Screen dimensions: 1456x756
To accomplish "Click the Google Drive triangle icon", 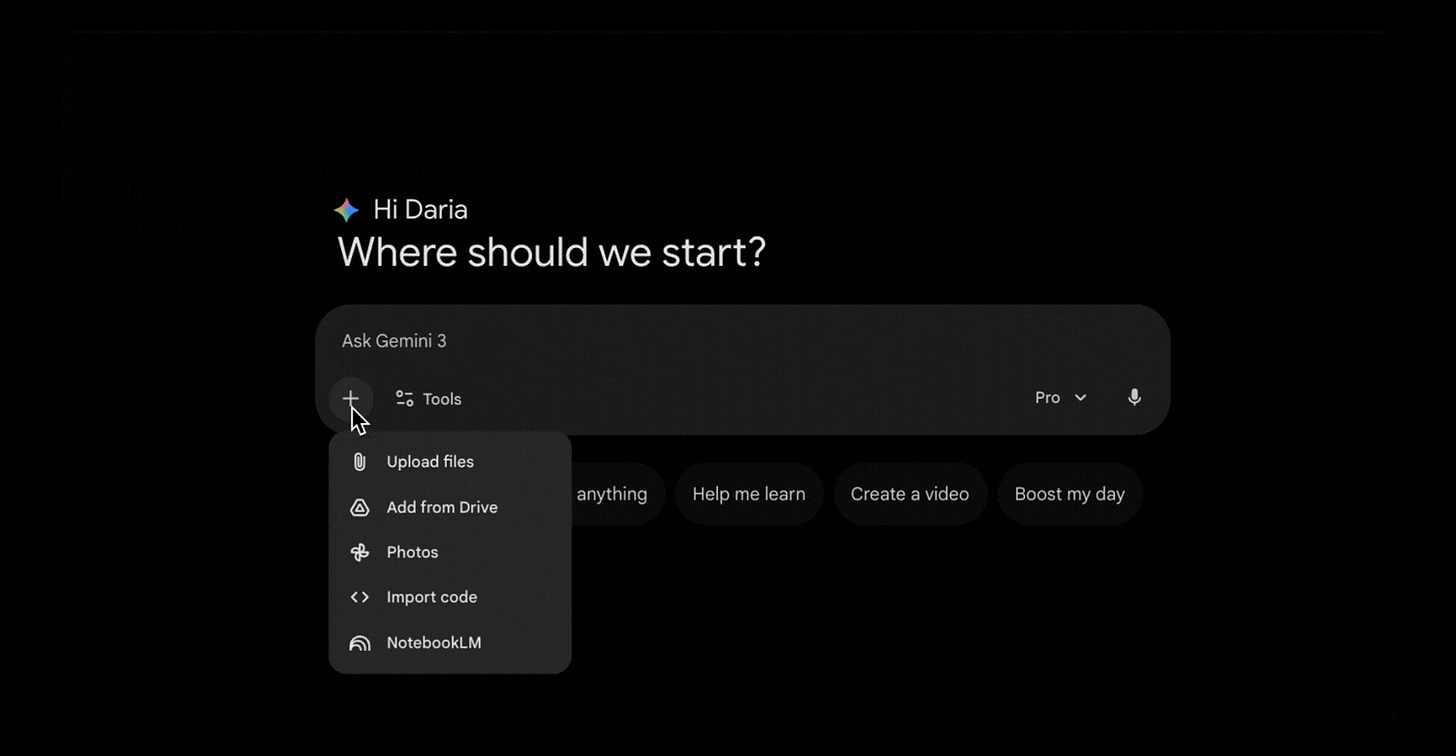I will [x=360, y=507].
